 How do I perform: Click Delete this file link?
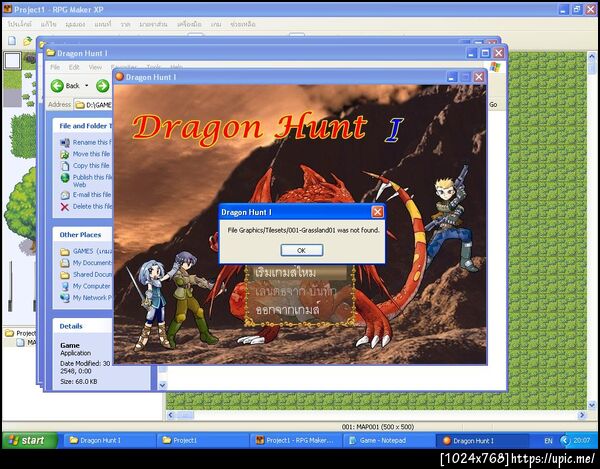coord(92,206)
